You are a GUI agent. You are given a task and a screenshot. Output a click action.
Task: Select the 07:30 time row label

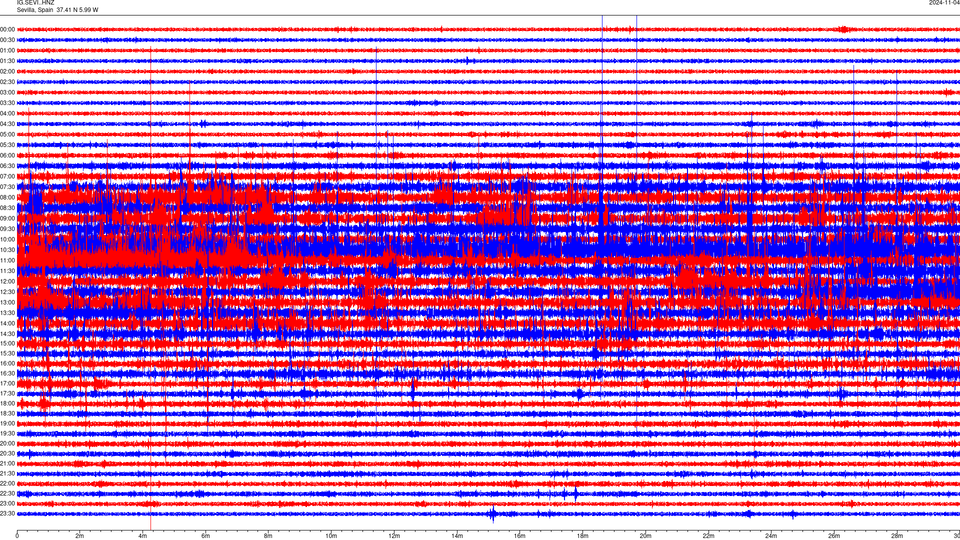[x=7, y=187]
